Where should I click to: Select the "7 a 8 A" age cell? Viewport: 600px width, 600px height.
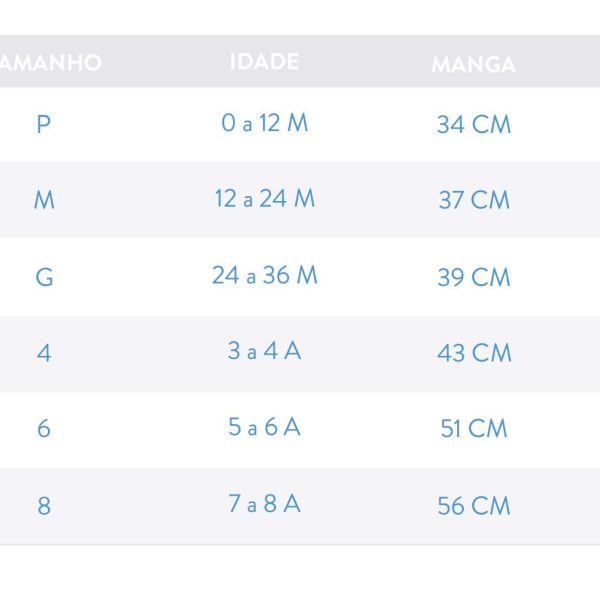coord(264,503)
